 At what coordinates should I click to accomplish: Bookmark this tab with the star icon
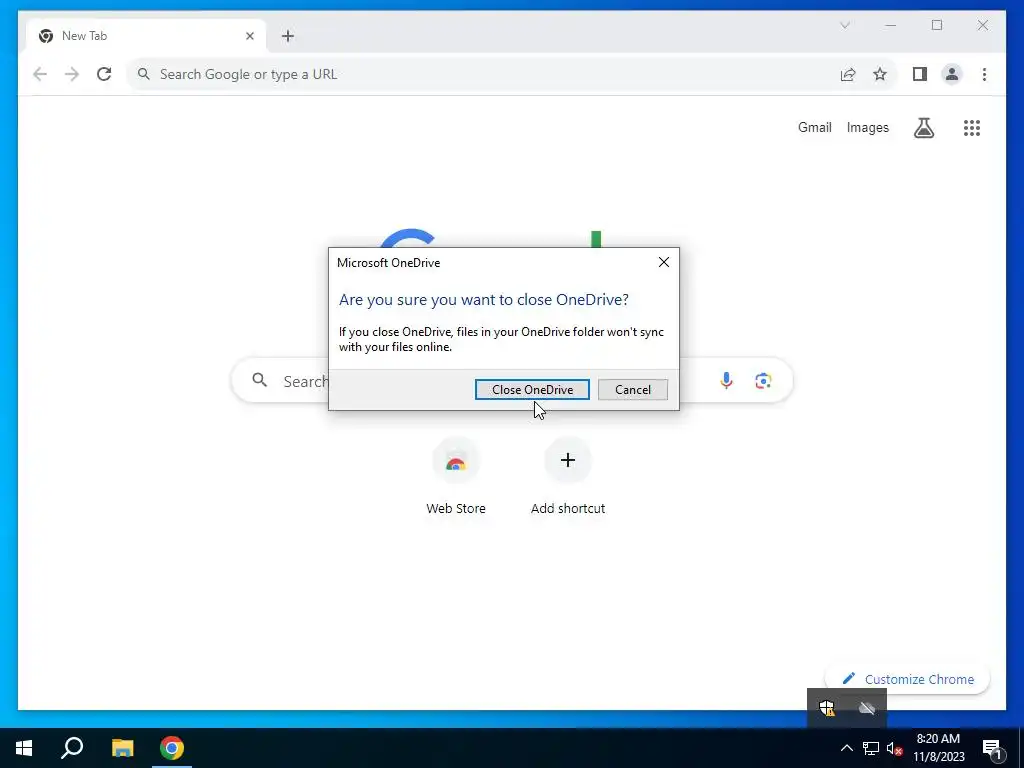click(x=880, y=74)
